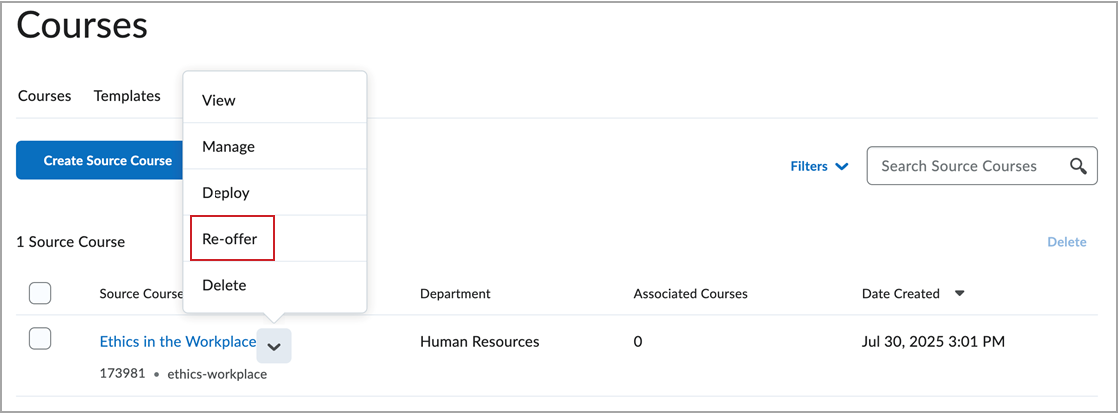Screen dimensions: 1118x413
Task: Click the Delete link above the table
Action: (1067, 242)
